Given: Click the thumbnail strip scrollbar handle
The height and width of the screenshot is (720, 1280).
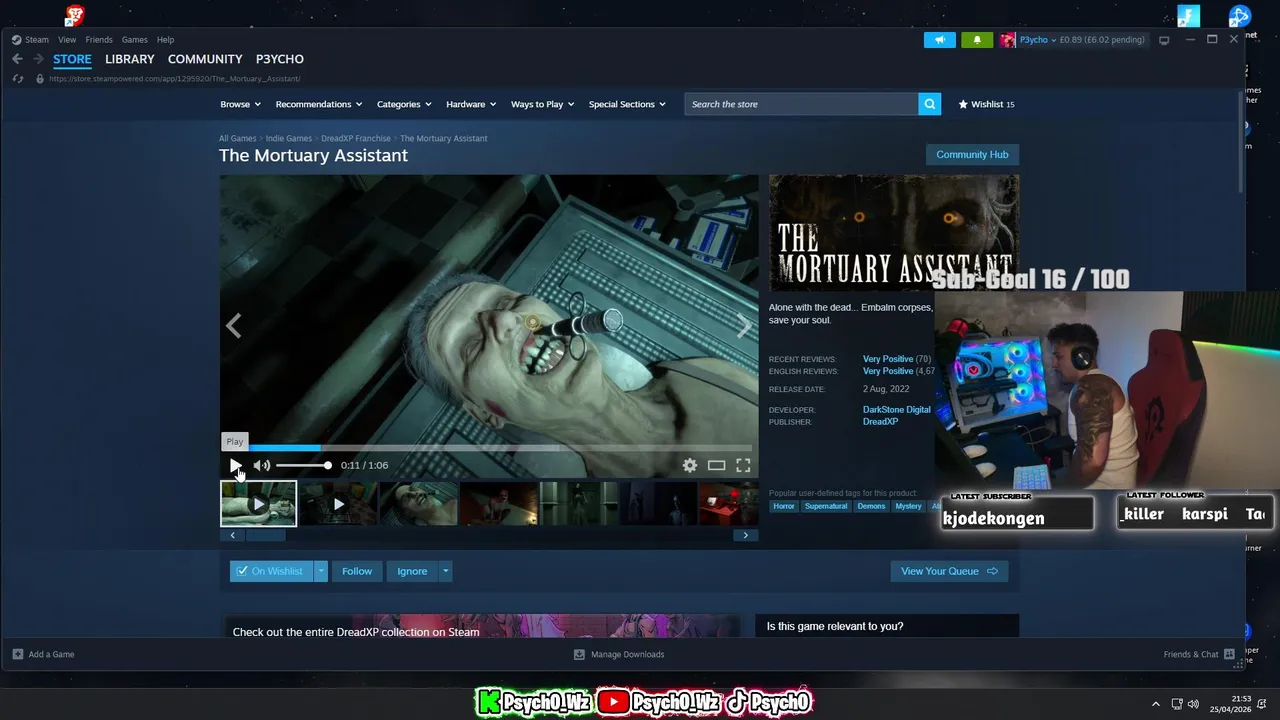Looking at the screenshot, I should coord(266,535).
